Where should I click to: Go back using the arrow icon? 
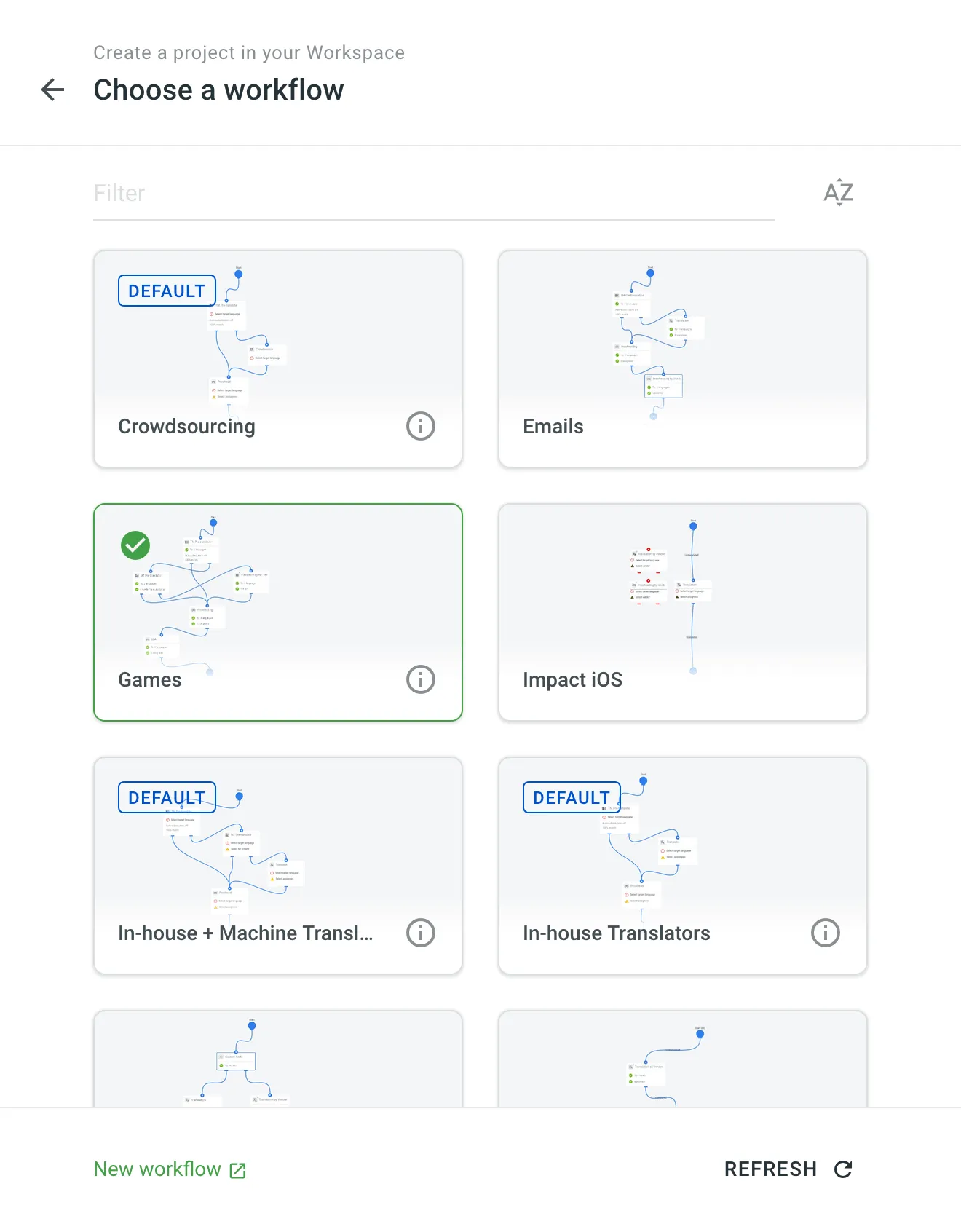[x=52, y=90]
